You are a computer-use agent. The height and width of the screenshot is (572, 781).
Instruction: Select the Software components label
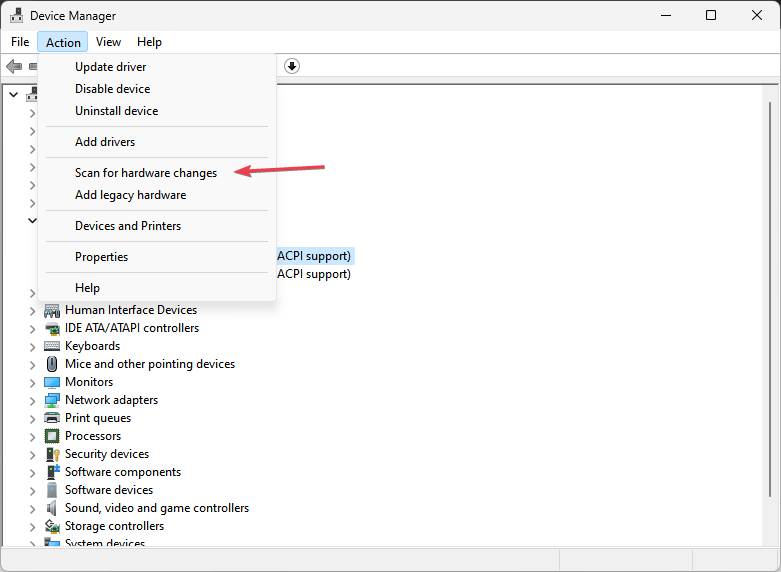click(x=123, y=471)
